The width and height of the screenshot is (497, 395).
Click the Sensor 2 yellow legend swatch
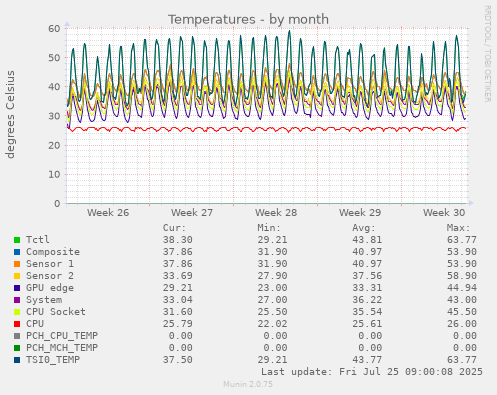pyautogui.click(x=17, y=276)
